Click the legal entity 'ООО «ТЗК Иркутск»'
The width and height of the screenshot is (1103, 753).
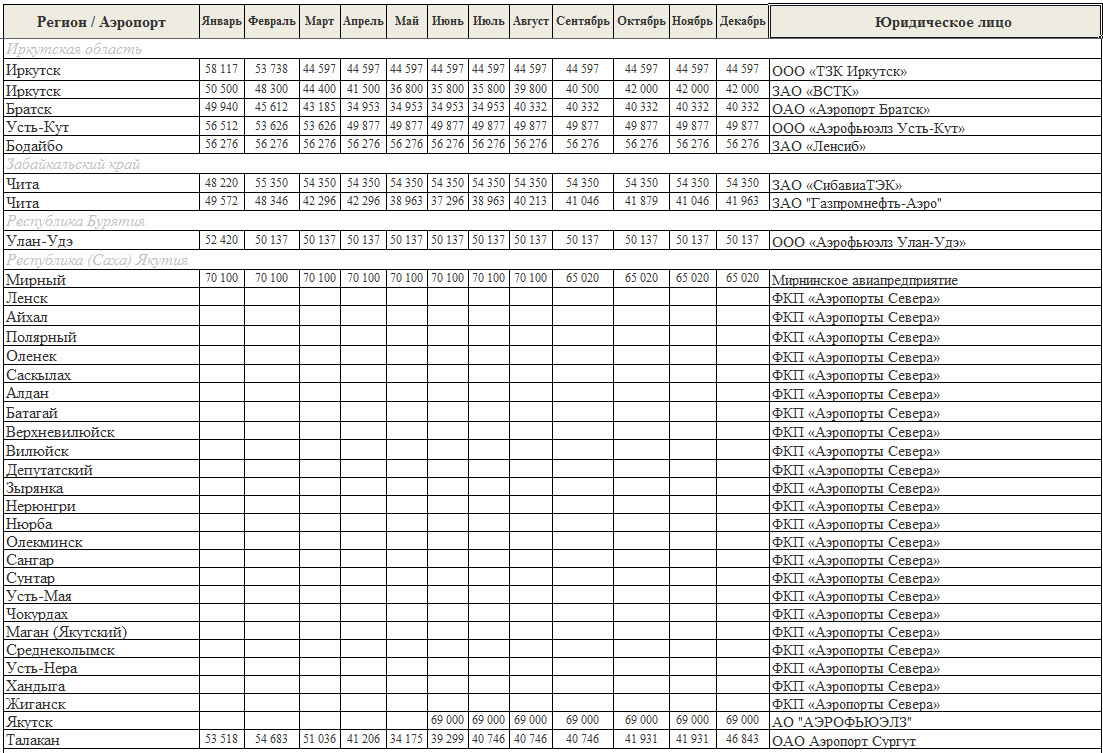(839, 71)
